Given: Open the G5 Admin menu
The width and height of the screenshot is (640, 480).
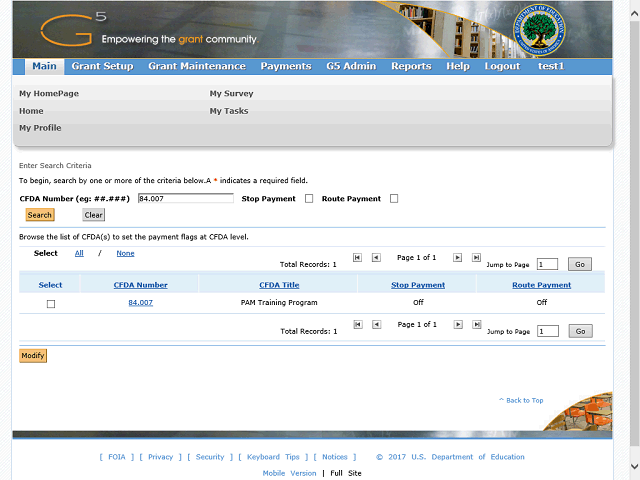Looking at the screenshot, I should coord(351,66).
